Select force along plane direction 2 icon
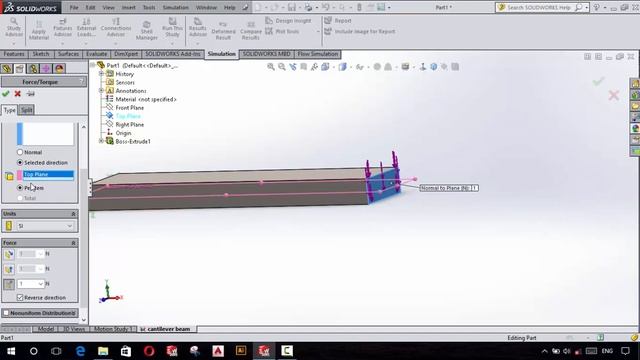Screen dimensions: 640x360 9,269
